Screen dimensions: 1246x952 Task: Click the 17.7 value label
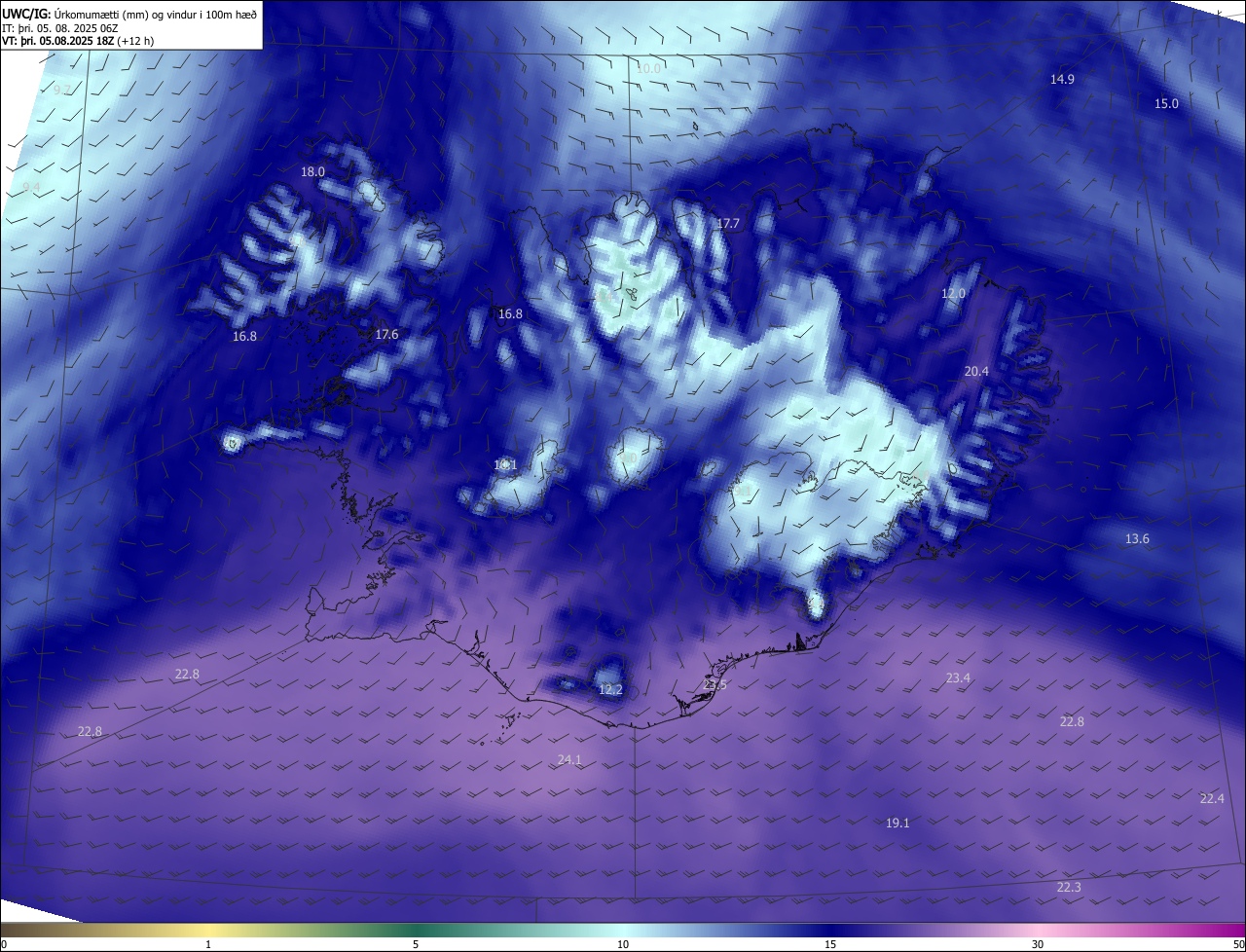coord(728,223)
